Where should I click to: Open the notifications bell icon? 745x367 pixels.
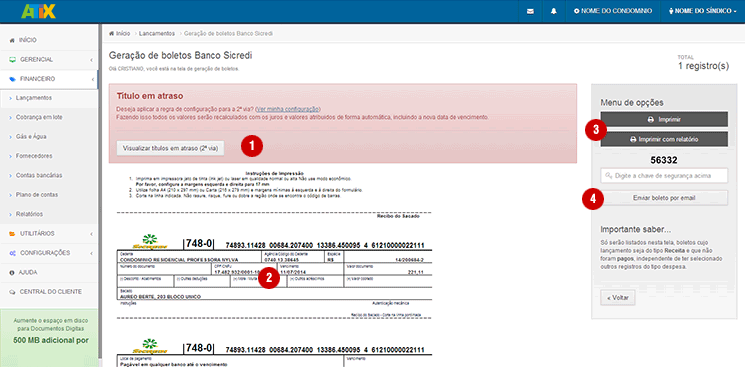click(554, 11)
